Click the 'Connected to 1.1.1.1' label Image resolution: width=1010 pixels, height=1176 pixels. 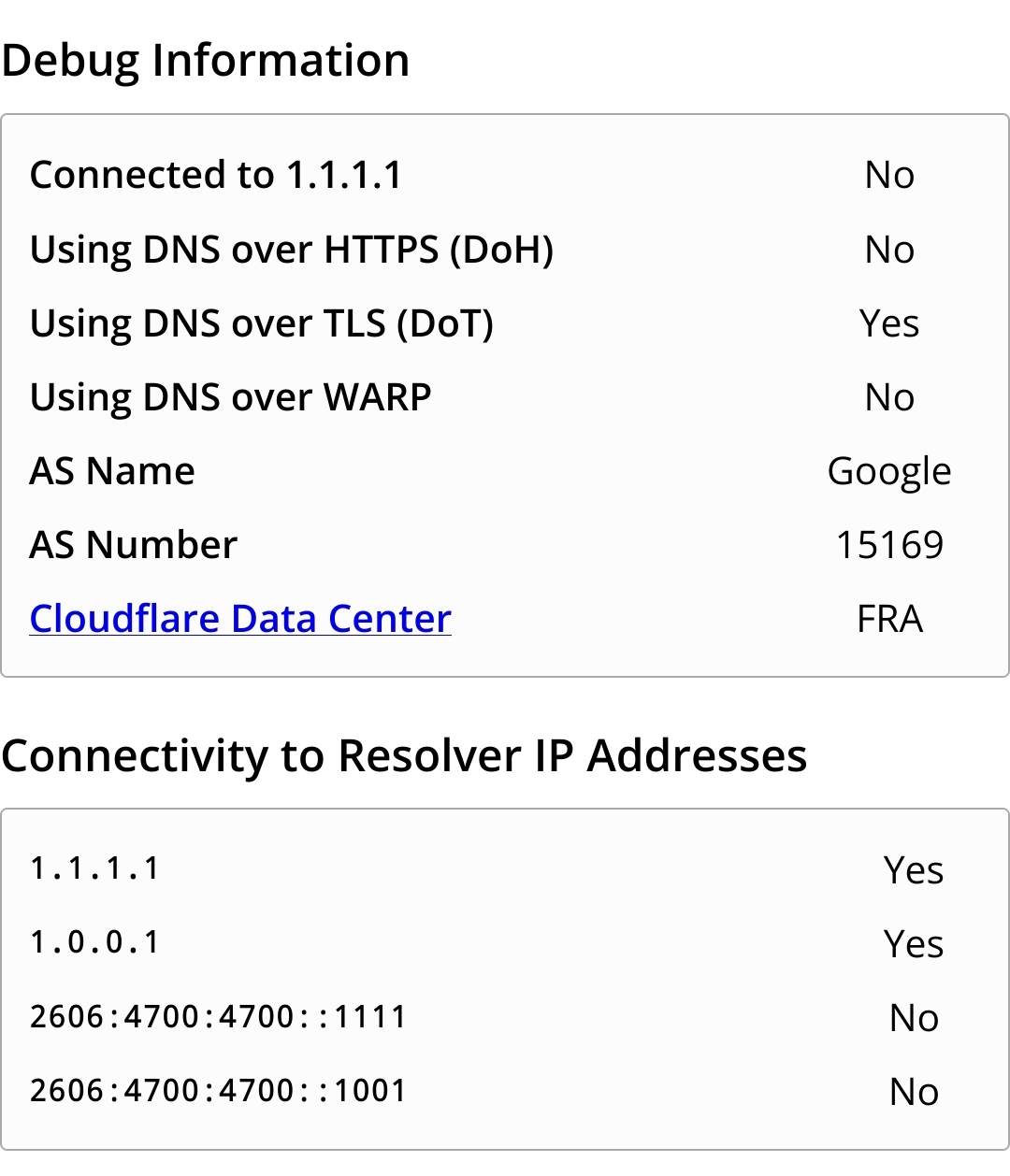click(216, 175)
